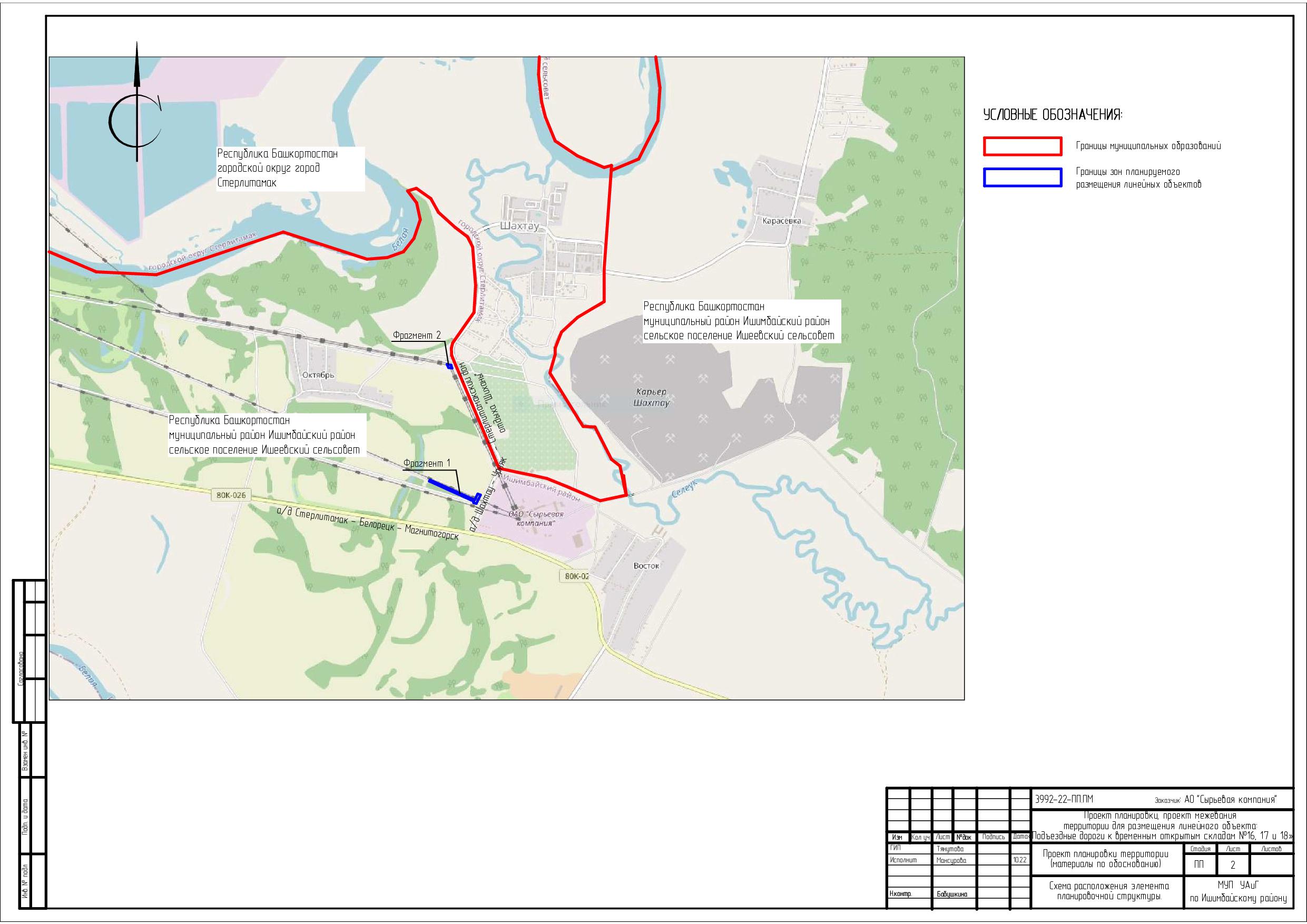Click the Шахтау settlement name

point(519,227)
